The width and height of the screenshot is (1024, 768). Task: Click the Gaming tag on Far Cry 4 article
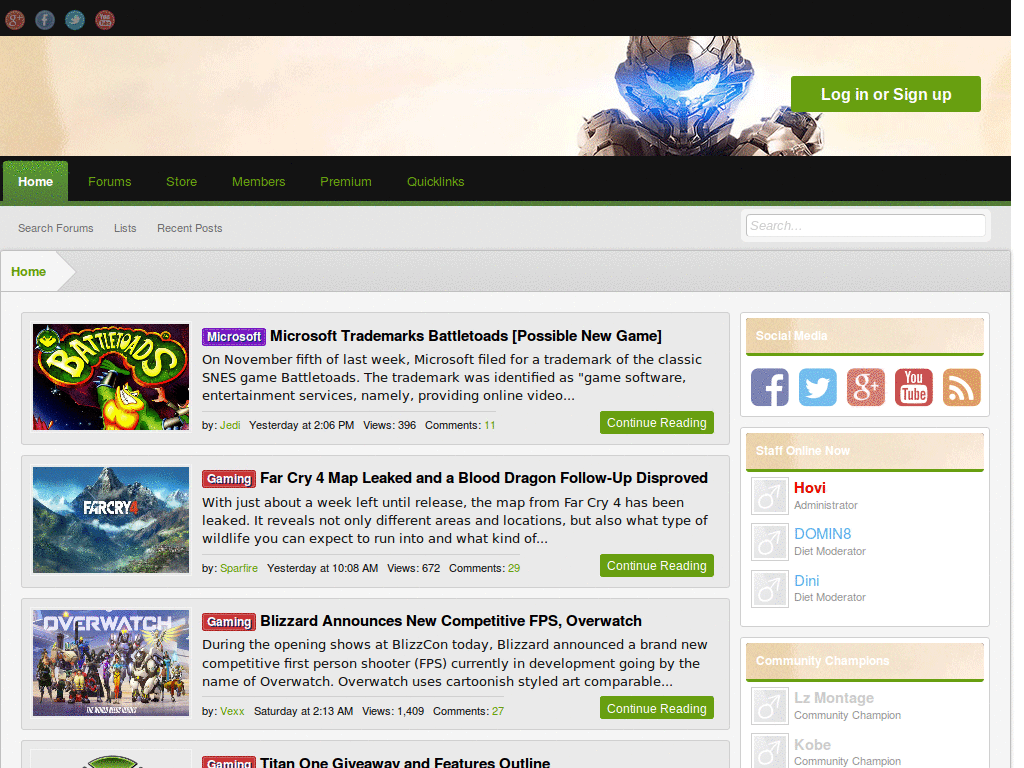(x=229, y=479)
